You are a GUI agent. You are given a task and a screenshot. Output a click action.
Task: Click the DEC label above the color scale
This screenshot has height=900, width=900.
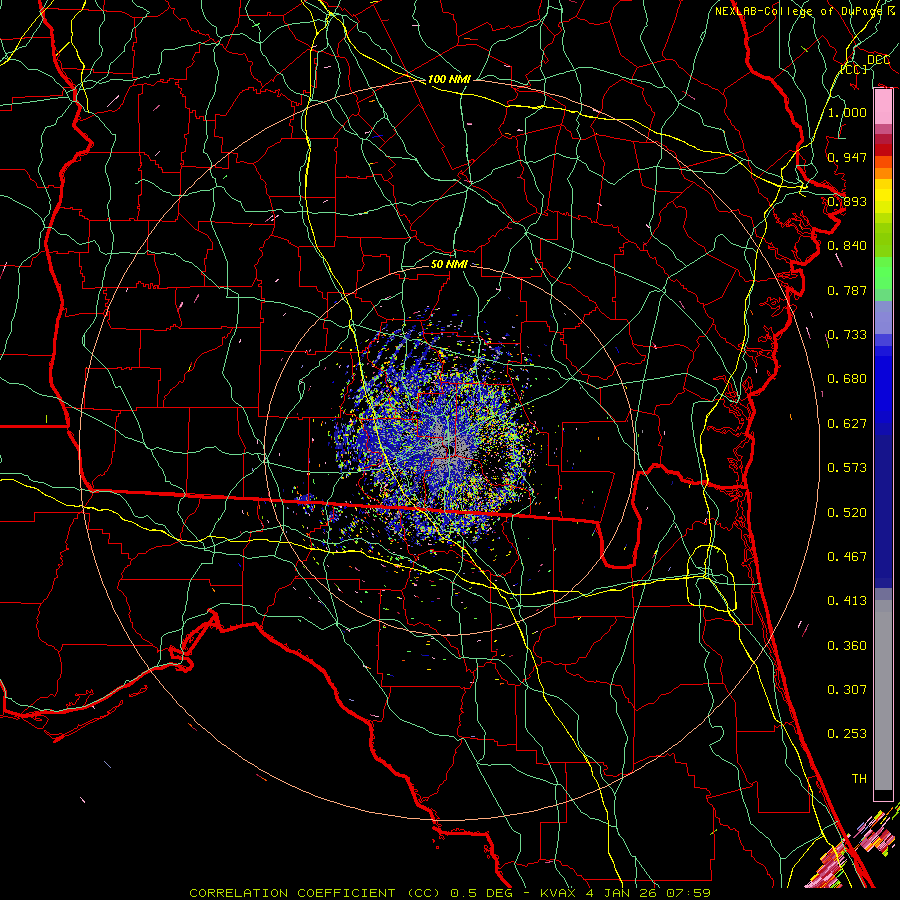coord(878,60)
